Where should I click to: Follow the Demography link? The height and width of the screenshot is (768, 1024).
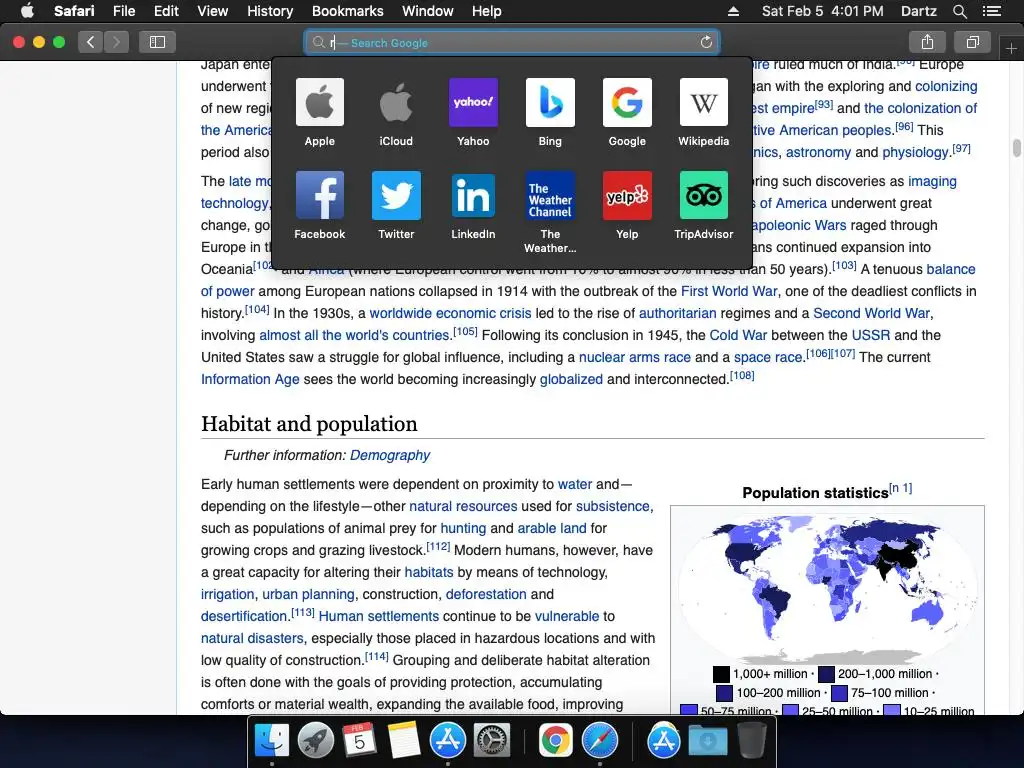(x=390, y=455)
